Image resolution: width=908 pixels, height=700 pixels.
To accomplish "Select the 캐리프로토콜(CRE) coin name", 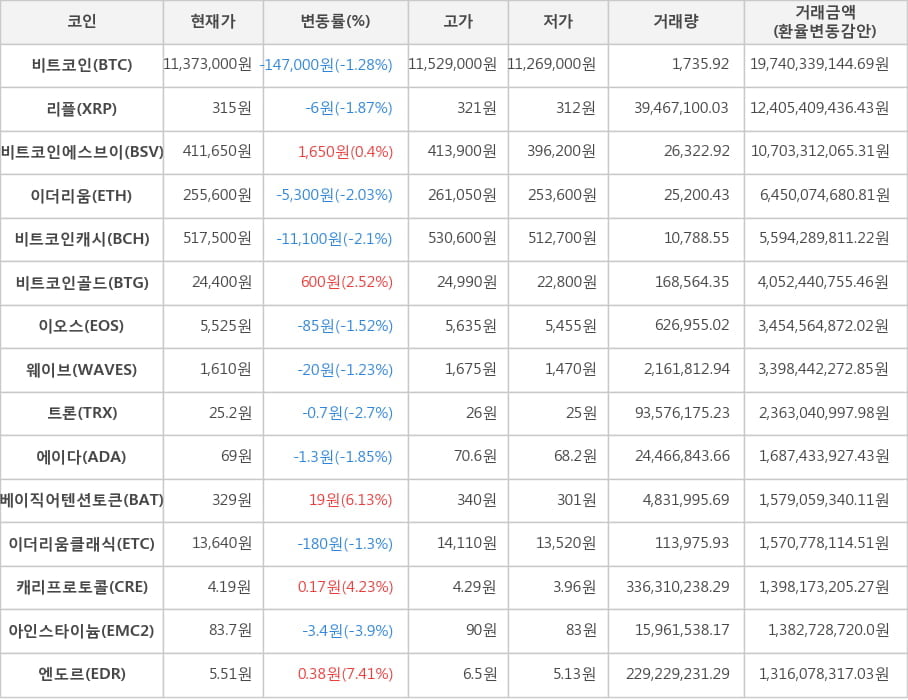I will 82,587.
